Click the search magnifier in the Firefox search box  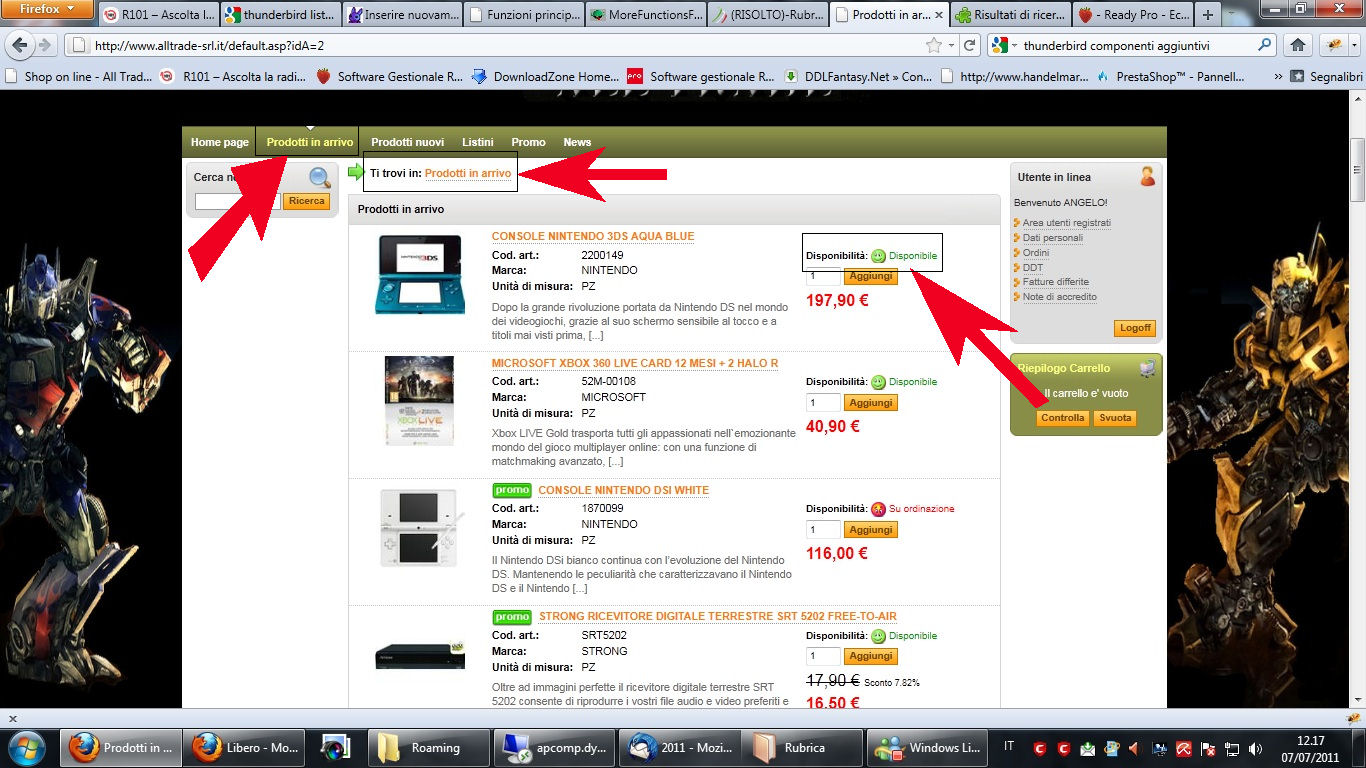[1264, 45]
